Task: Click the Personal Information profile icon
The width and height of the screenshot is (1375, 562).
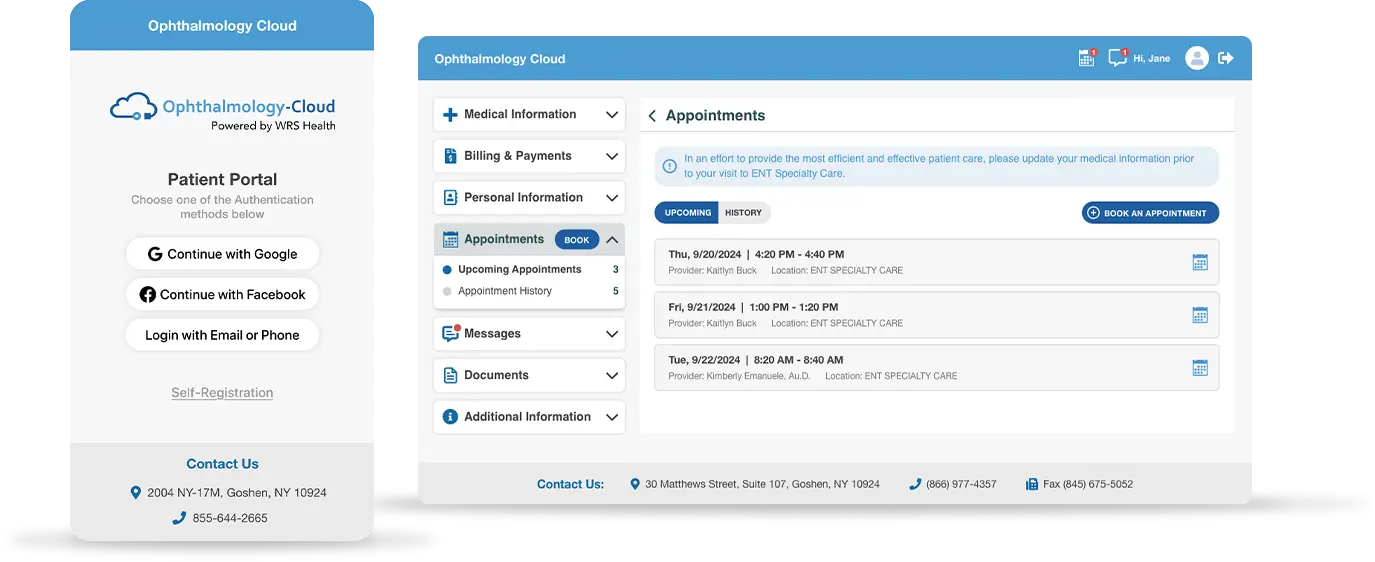Action: [x=450, y=198]
